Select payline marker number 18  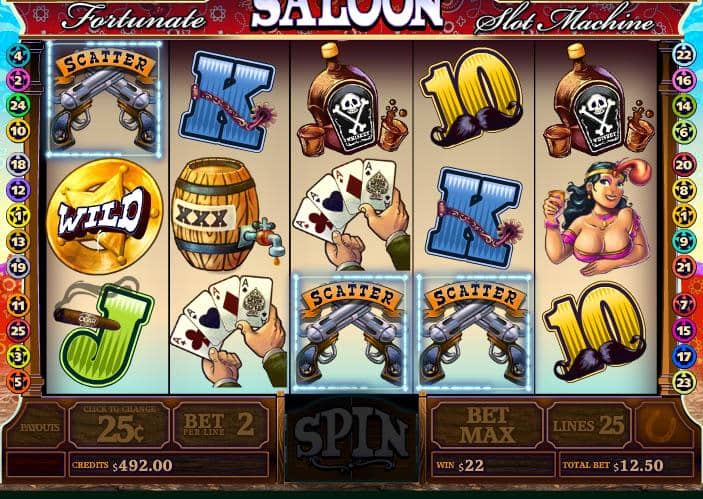click(18, 165)
